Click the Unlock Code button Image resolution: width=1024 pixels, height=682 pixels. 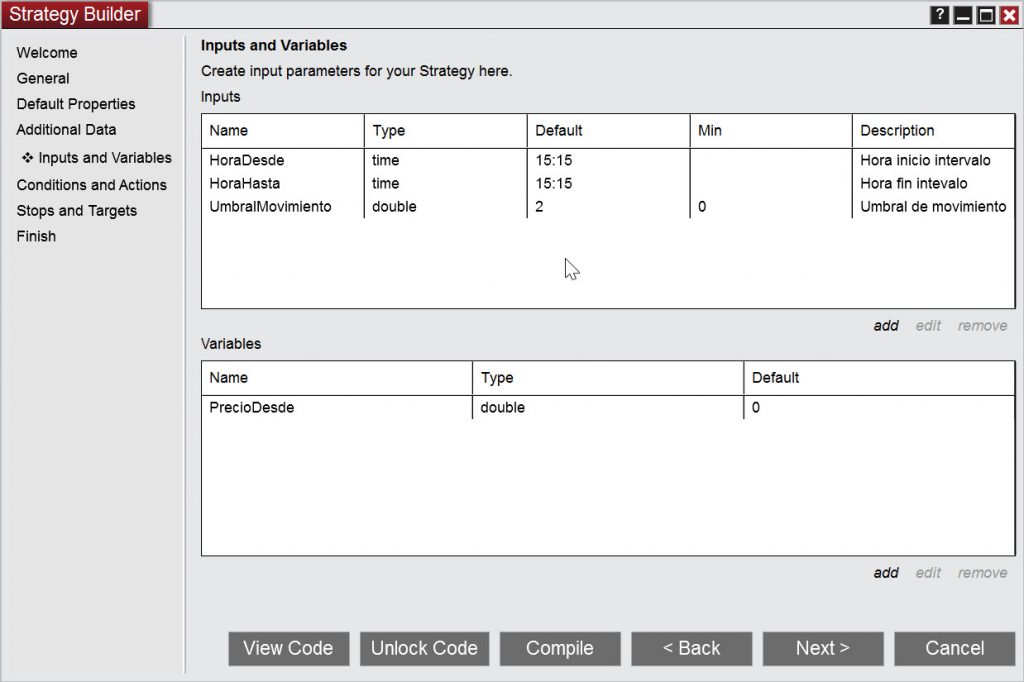[x=424, y=648]
